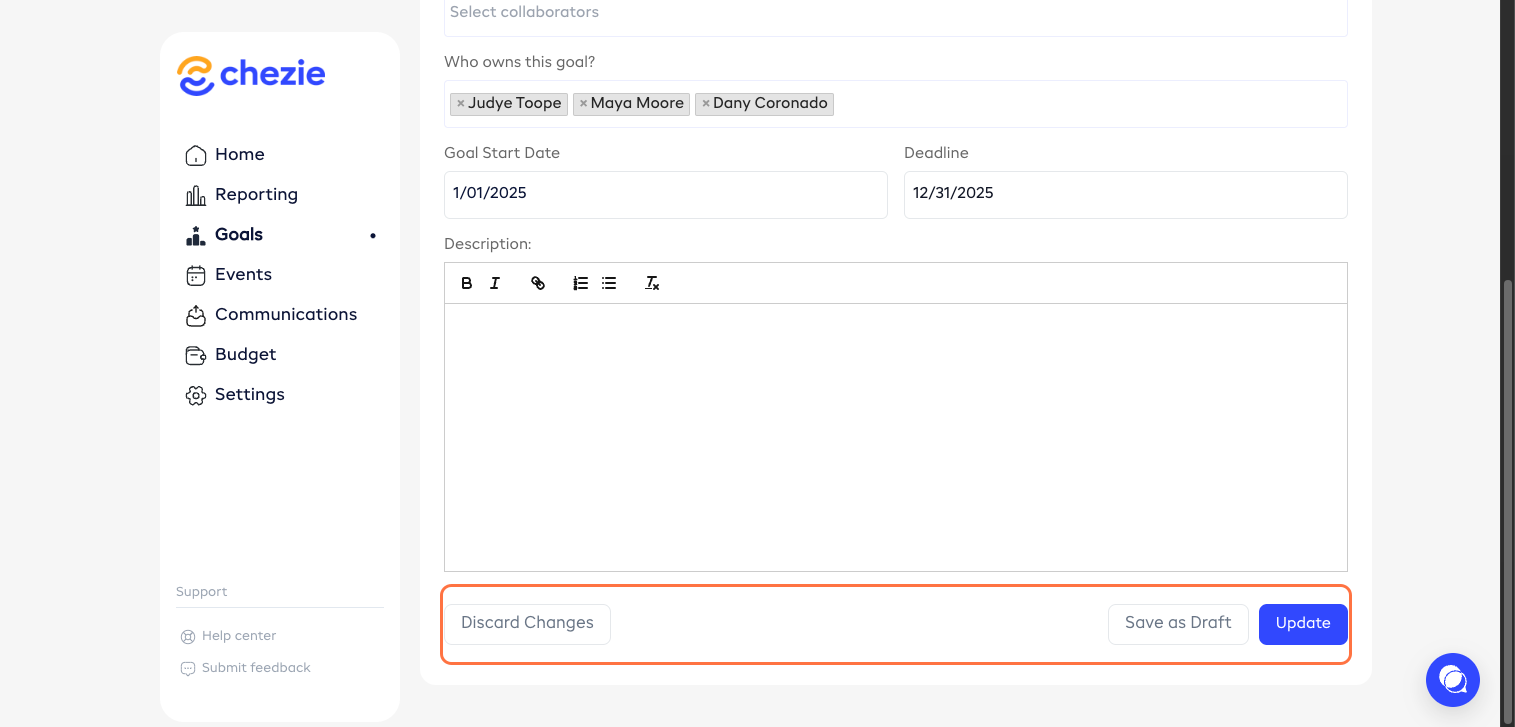Click the Goal Start Date field
Image resolution: width=1515 pixels, height=727 pixels.
[665, 194]
